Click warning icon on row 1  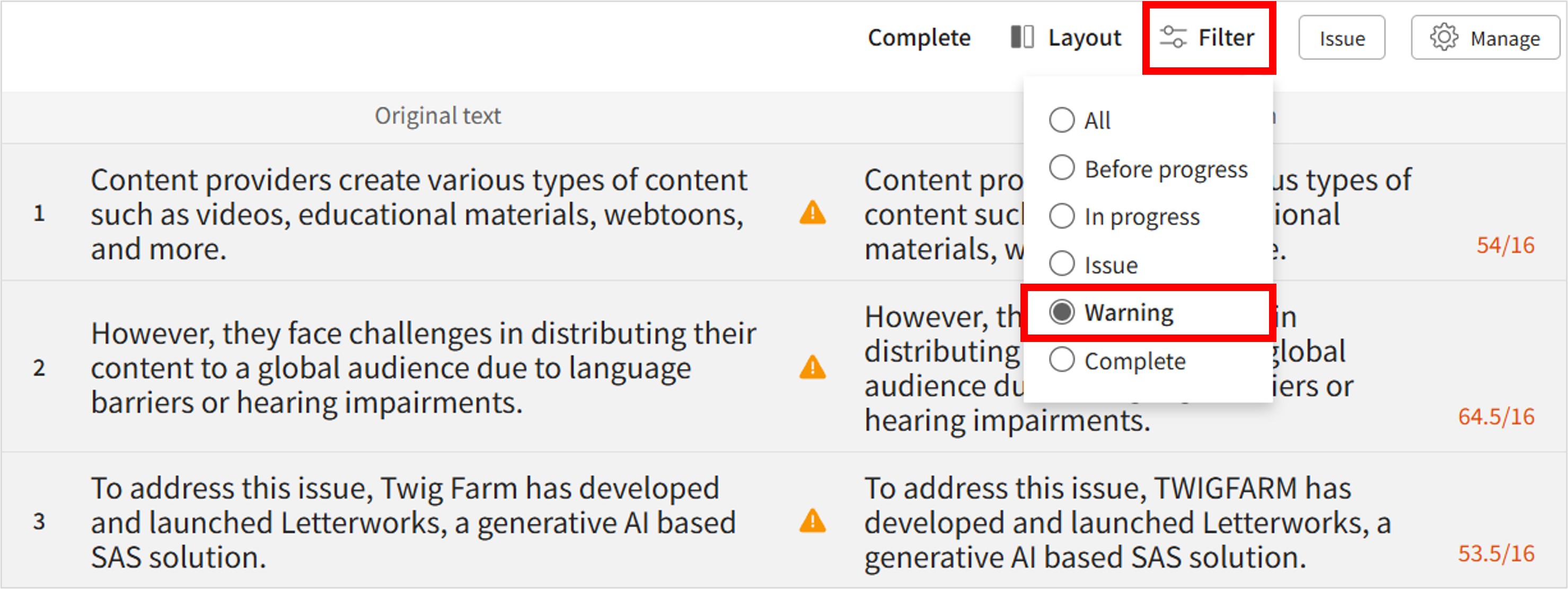pos(812,213)
